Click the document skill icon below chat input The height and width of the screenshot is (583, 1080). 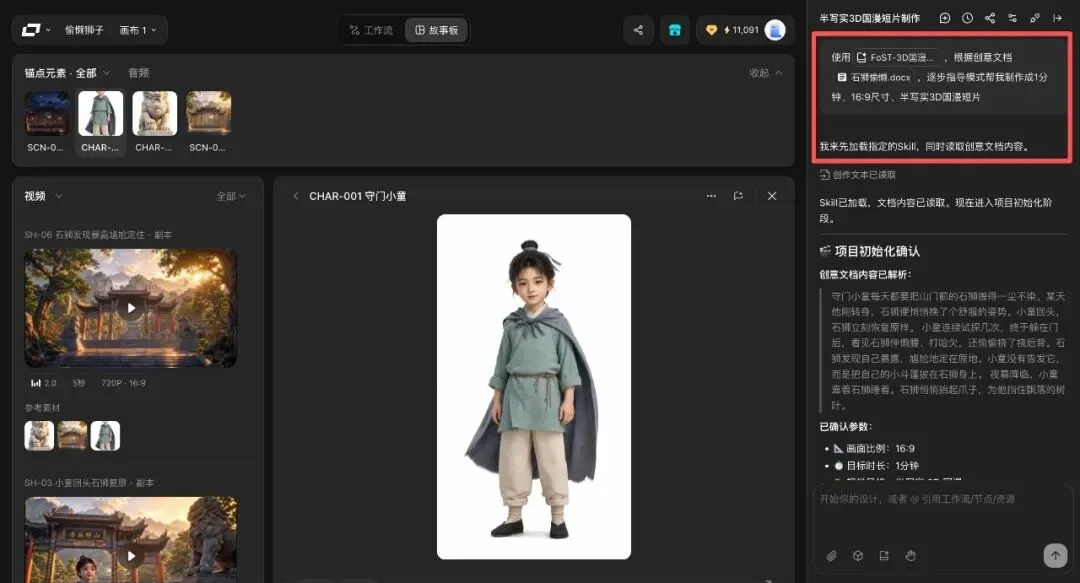tap(884, 555)
